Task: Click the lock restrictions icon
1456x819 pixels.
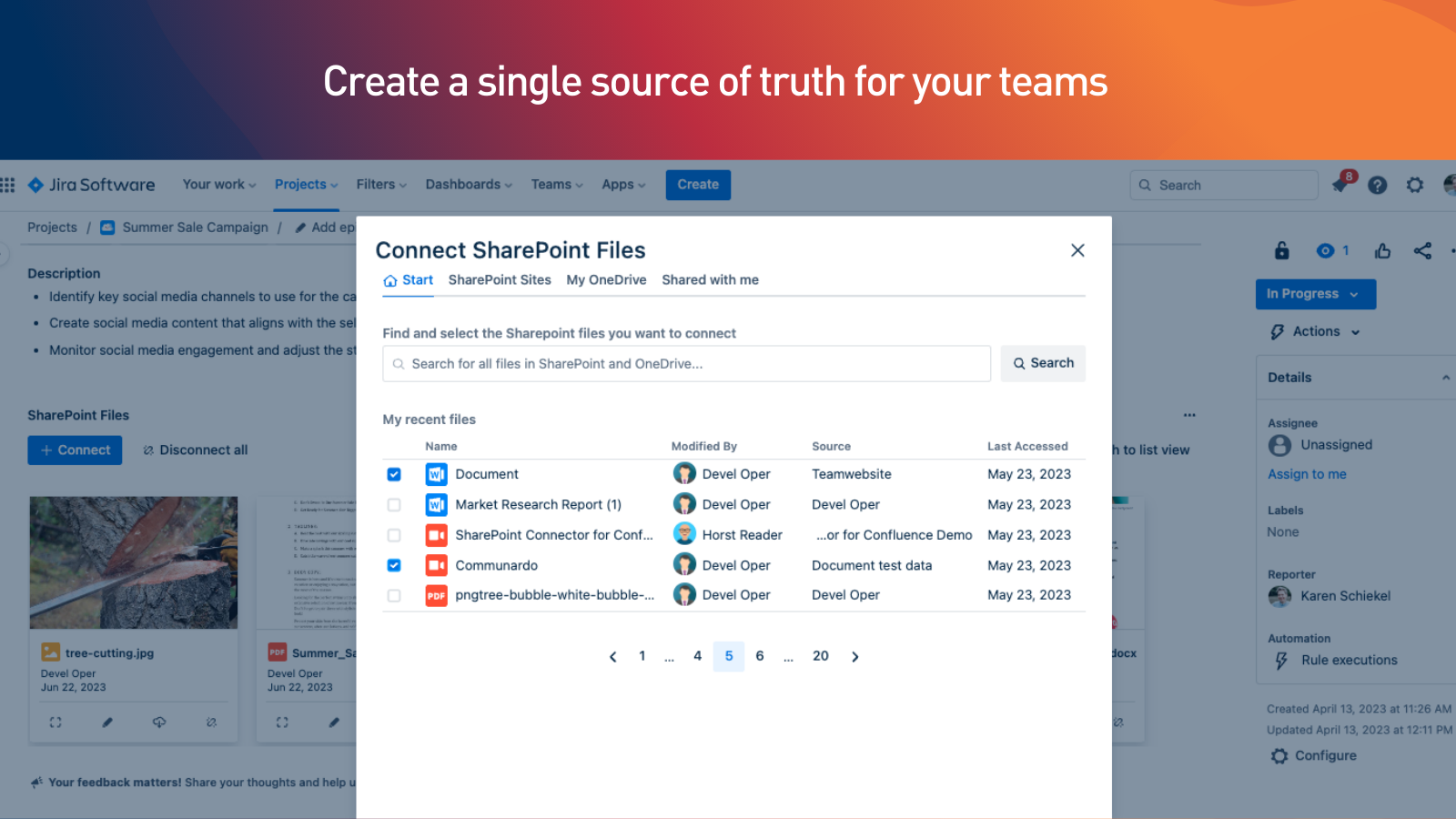Action: tap(1281, 250)
